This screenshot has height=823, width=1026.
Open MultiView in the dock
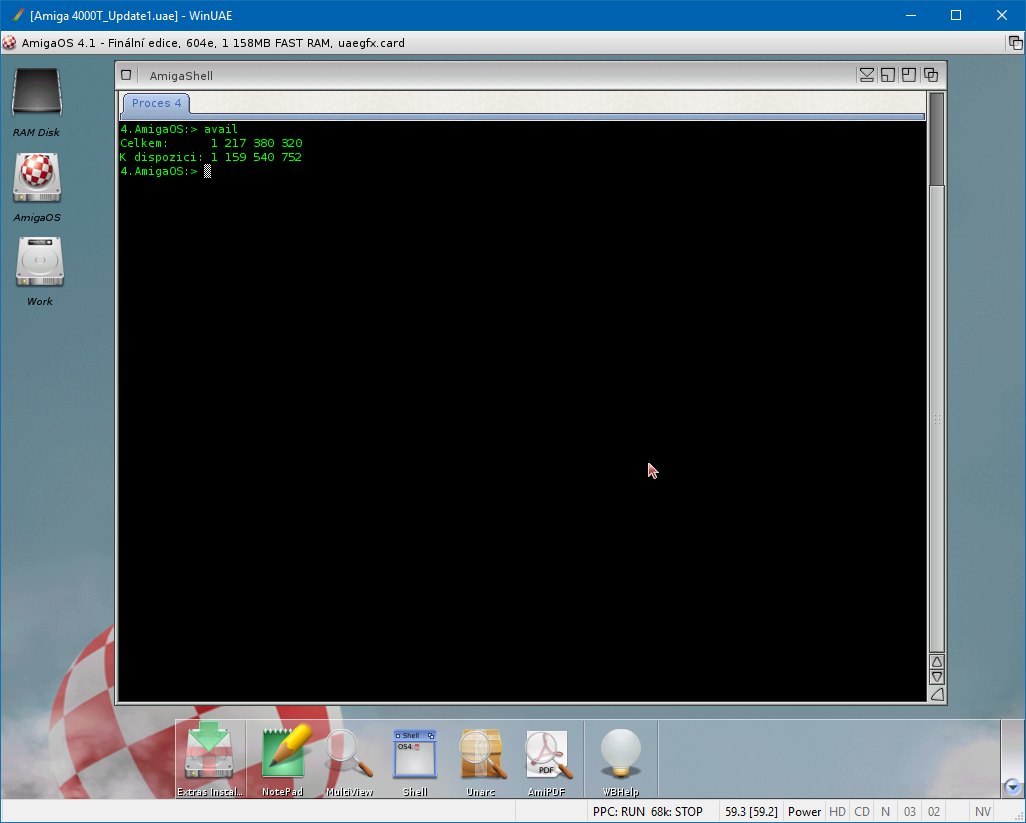[x=349, y=754]
